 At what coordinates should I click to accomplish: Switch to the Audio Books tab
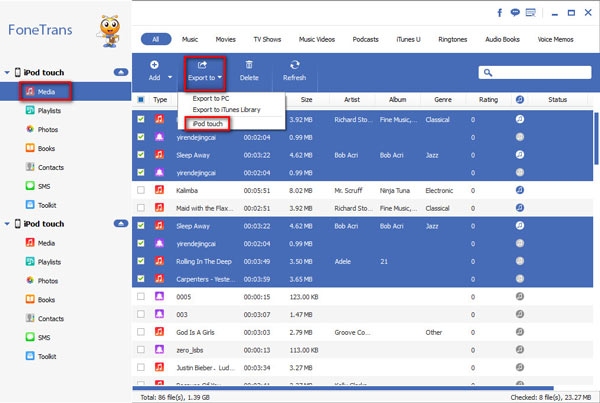[502, 39]
